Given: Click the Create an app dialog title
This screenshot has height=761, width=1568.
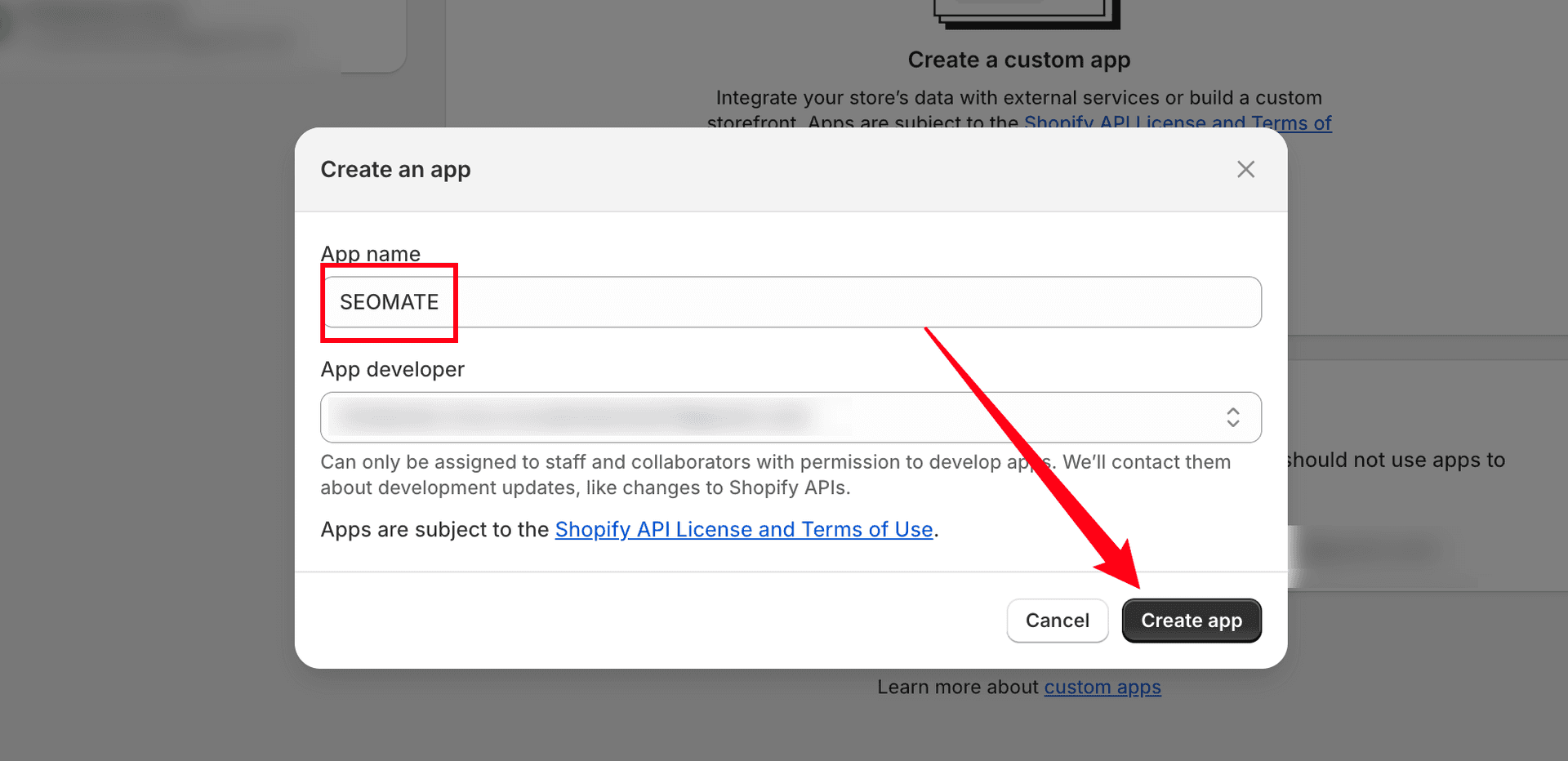Looking at the screenshot, I should [x=395, y=169].
